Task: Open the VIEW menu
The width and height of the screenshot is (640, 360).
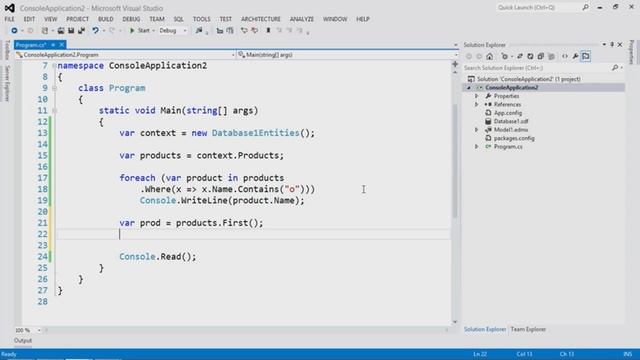Action: click(x=51, y=19)
